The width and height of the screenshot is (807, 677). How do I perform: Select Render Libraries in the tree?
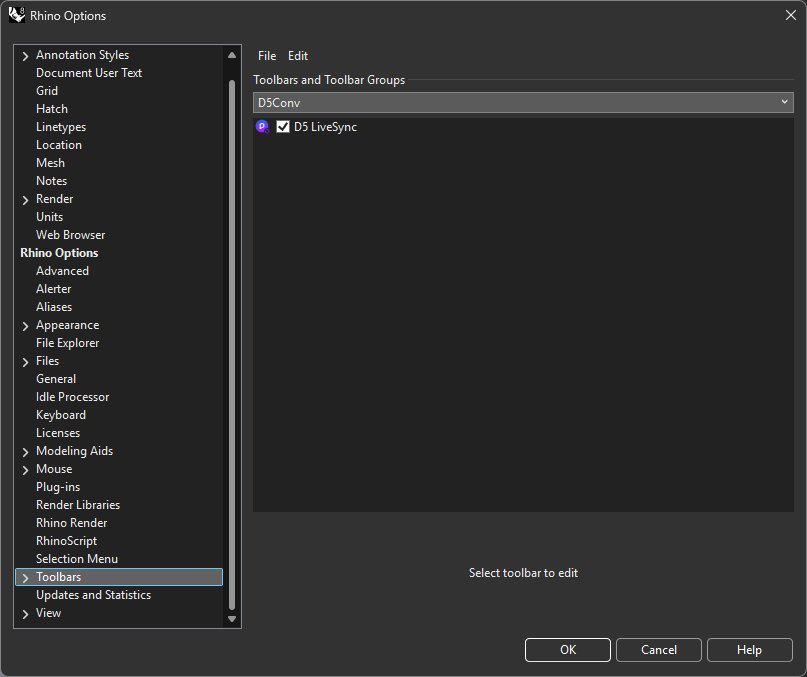click(x=78, y=505)
